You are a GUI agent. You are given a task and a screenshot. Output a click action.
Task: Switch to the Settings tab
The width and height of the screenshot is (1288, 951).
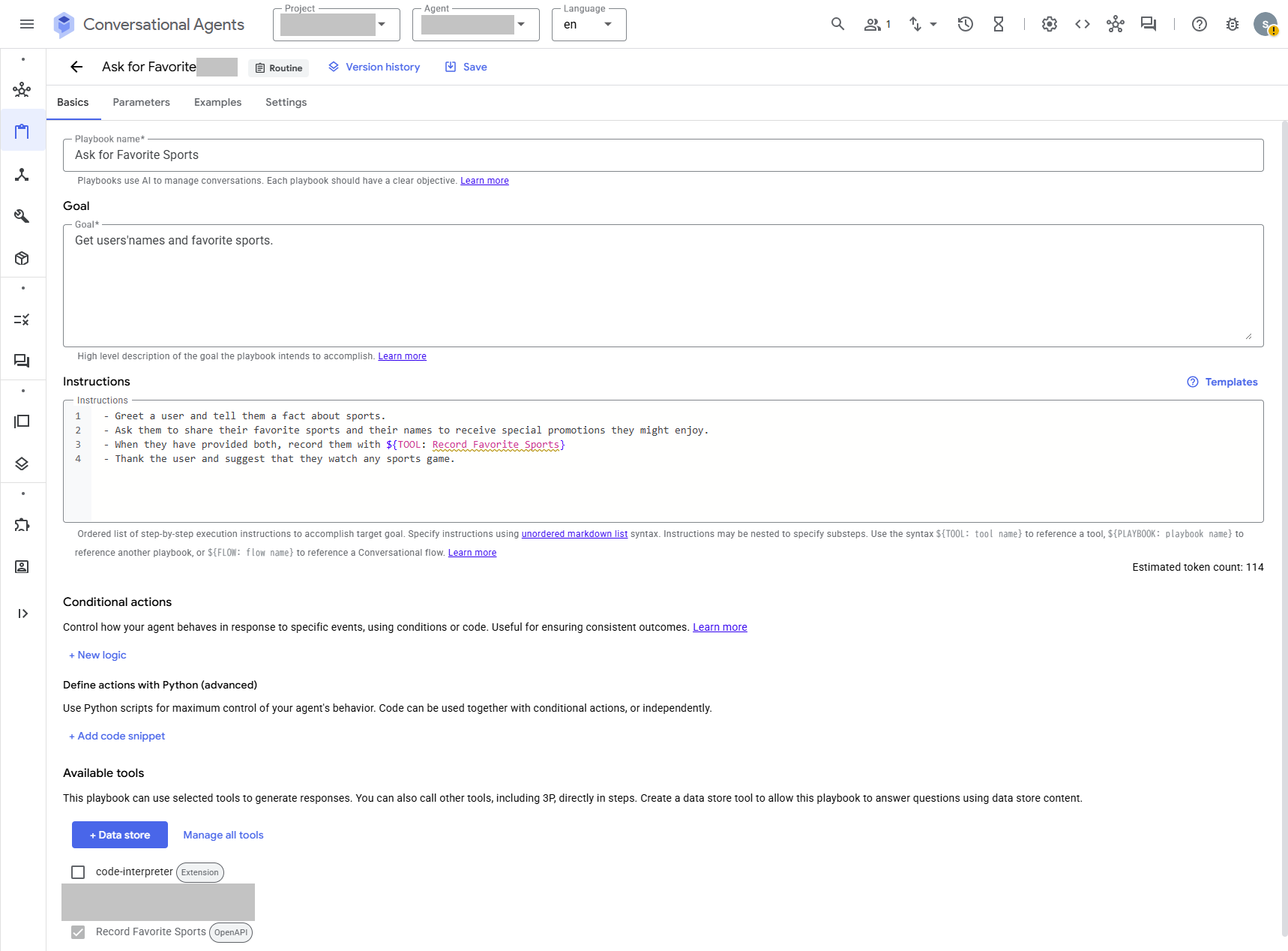click(286, 102)
